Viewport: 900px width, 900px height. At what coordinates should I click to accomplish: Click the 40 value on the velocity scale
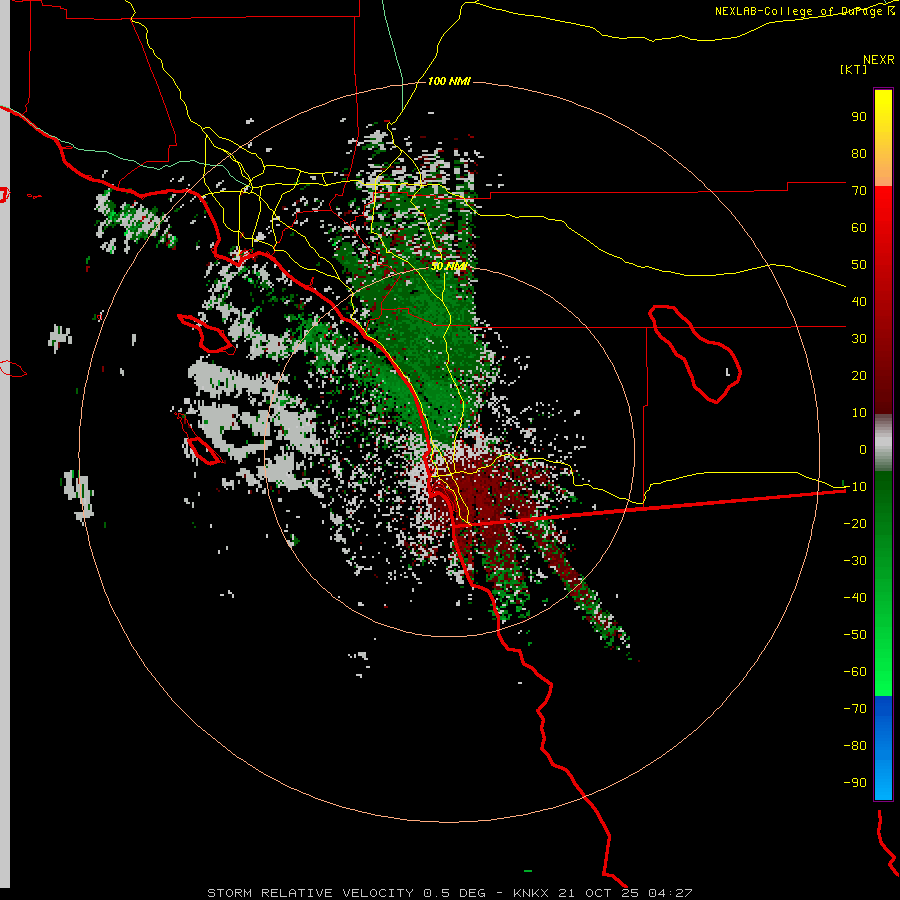(x=859, y=301)
